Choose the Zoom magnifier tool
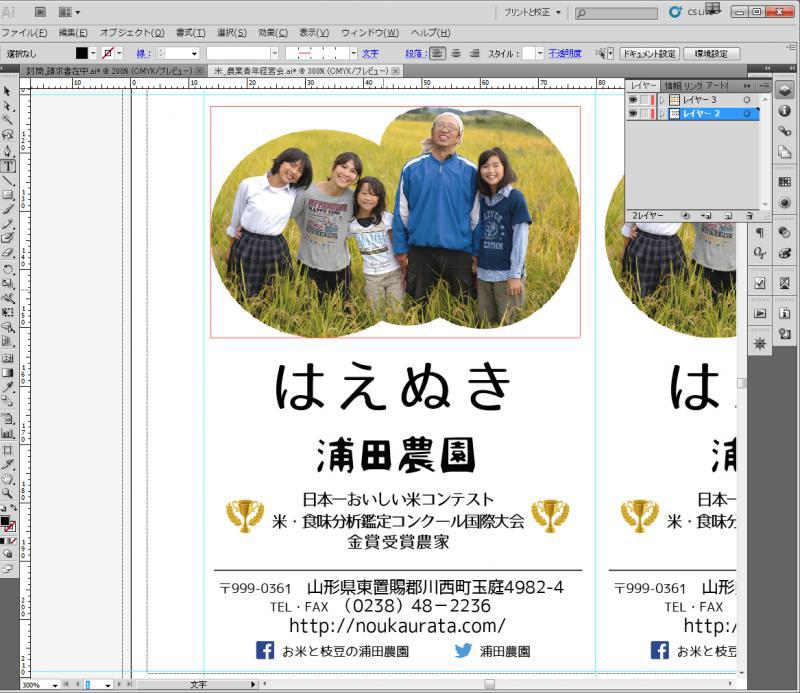 click(x=8, y=493)
